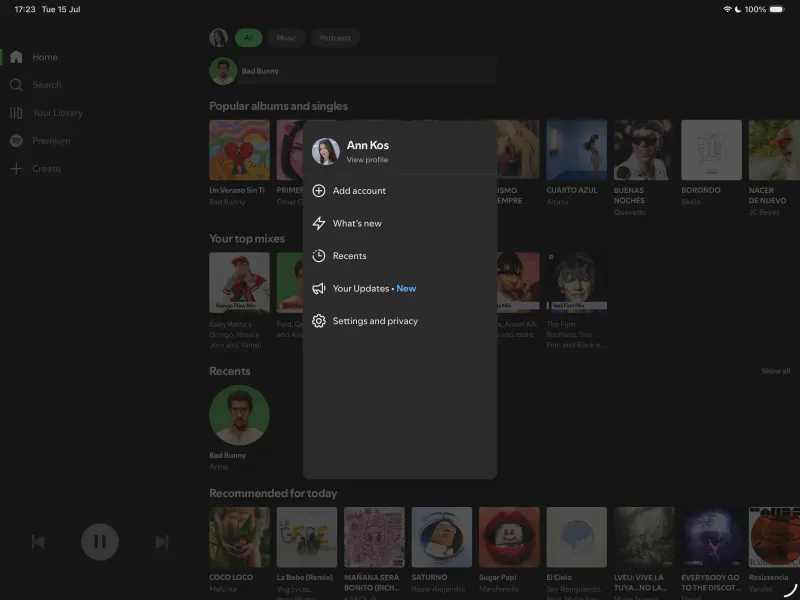Click the Premium Spotify logo icon
Screen dimensions: 800x600
point(16,141)
